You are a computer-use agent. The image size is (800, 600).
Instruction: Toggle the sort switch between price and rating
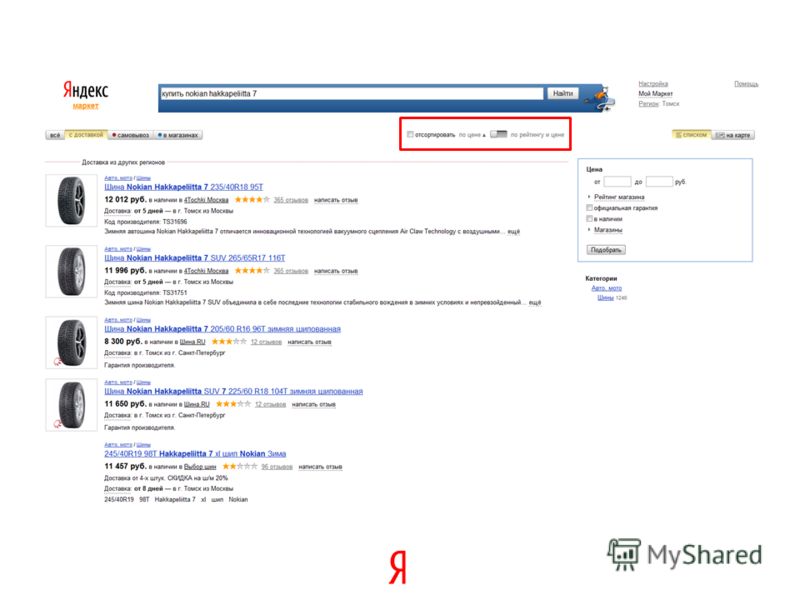[x=498, y=134]
